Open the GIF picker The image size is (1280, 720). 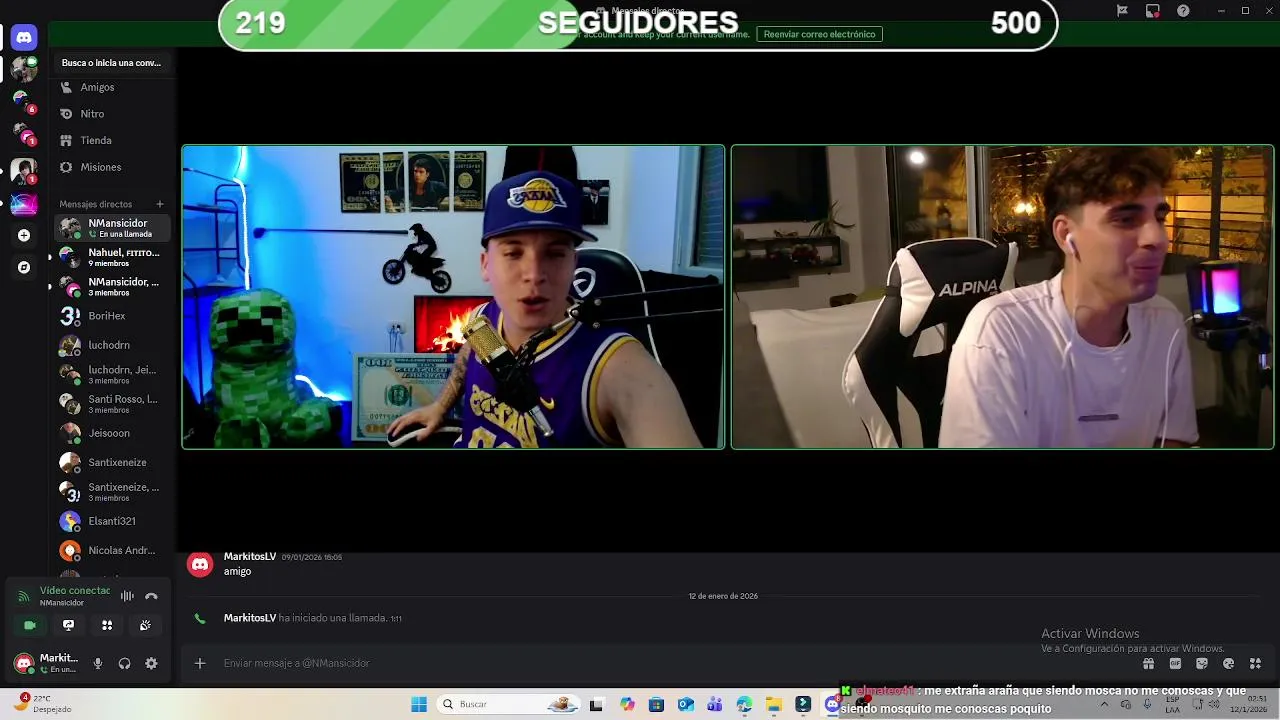(1175, 663)
